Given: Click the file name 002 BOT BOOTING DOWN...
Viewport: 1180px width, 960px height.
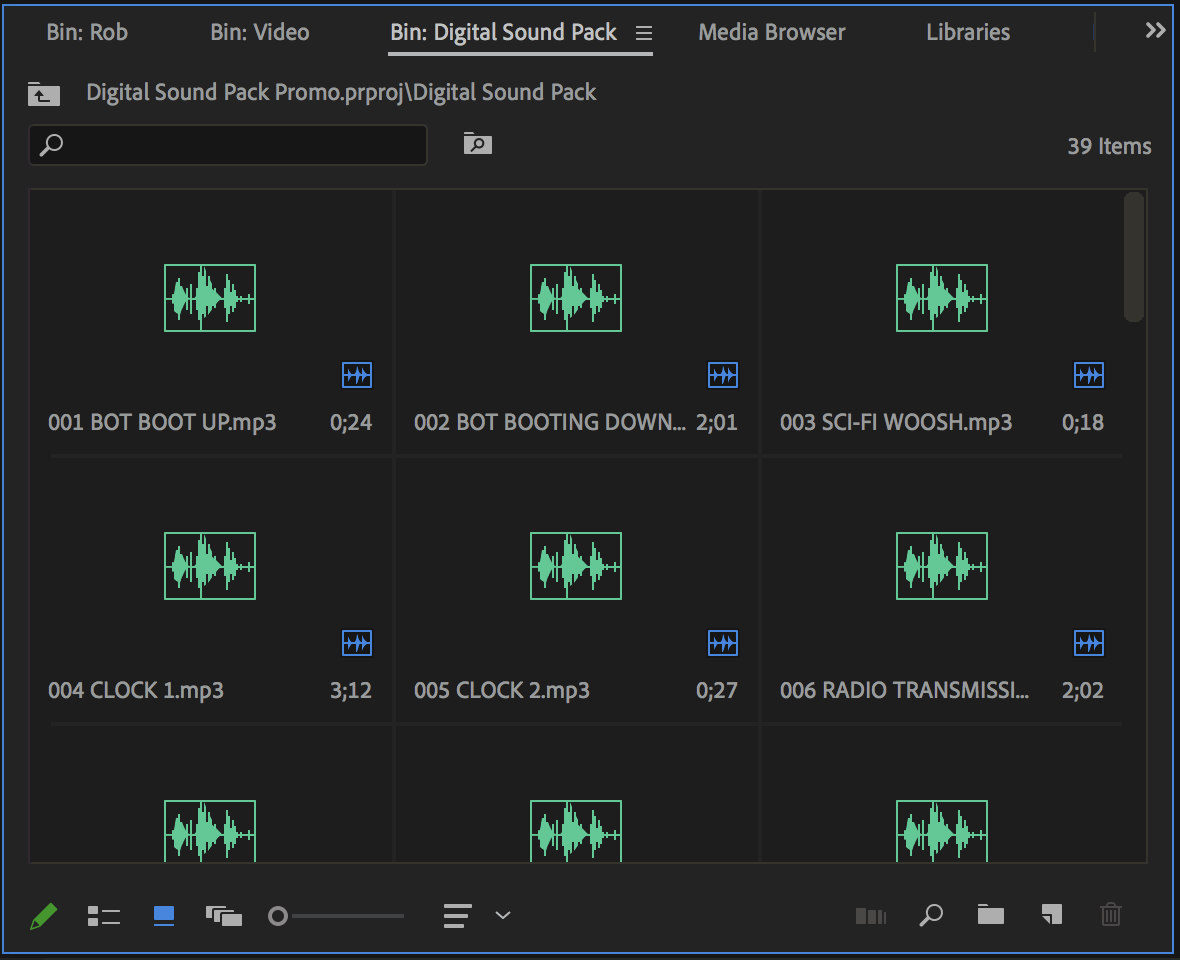Looking at the screenshot, I should tap(549, 422).
